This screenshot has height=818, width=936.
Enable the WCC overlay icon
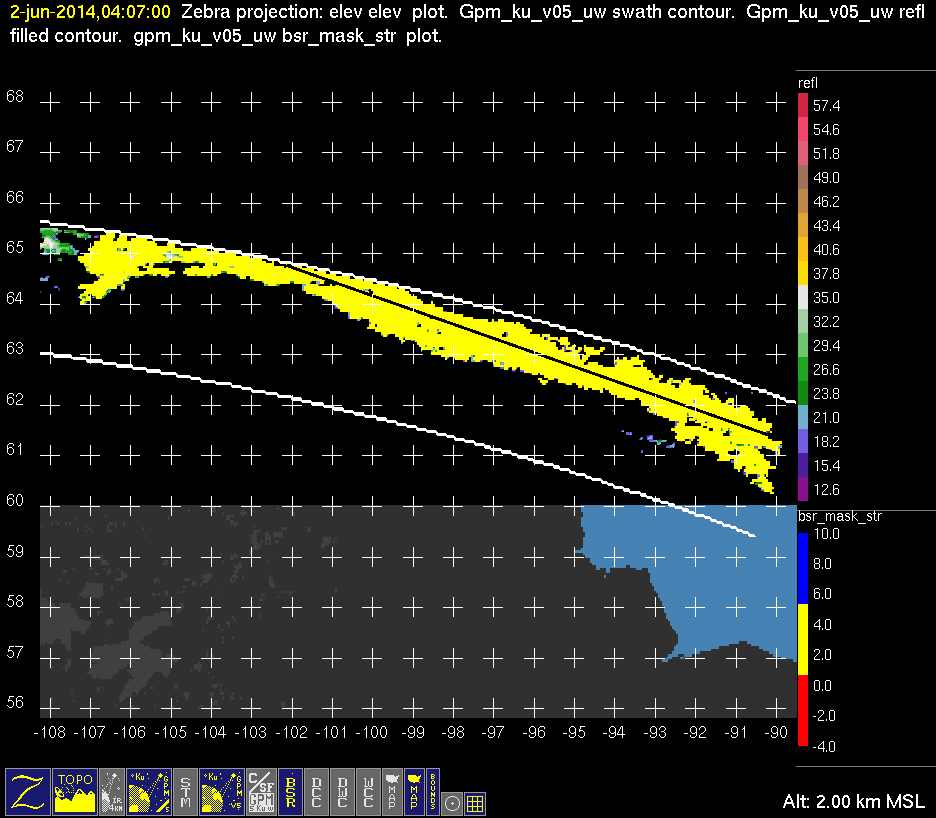[x=368, y=791]
